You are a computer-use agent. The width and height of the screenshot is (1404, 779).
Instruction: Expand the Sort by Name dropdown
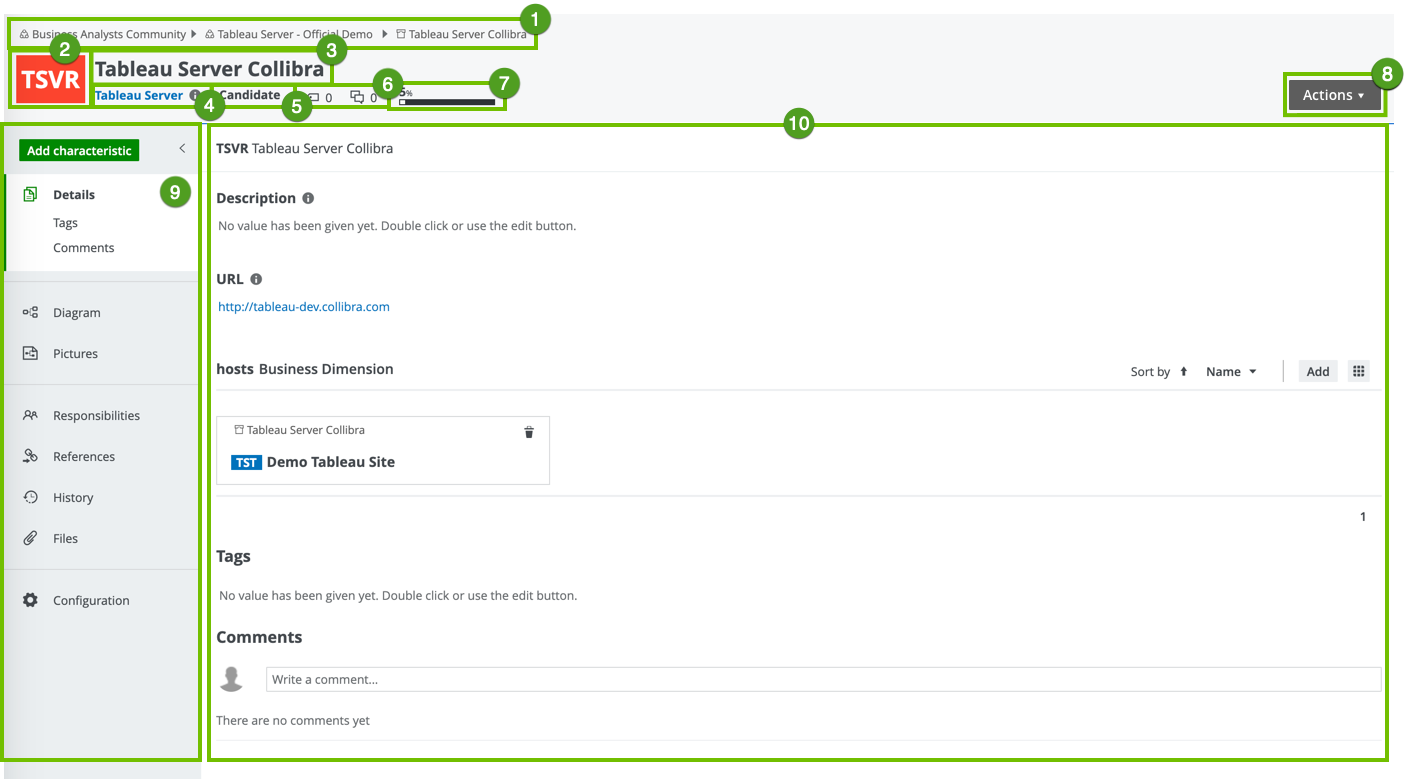tap(1231, 372)
